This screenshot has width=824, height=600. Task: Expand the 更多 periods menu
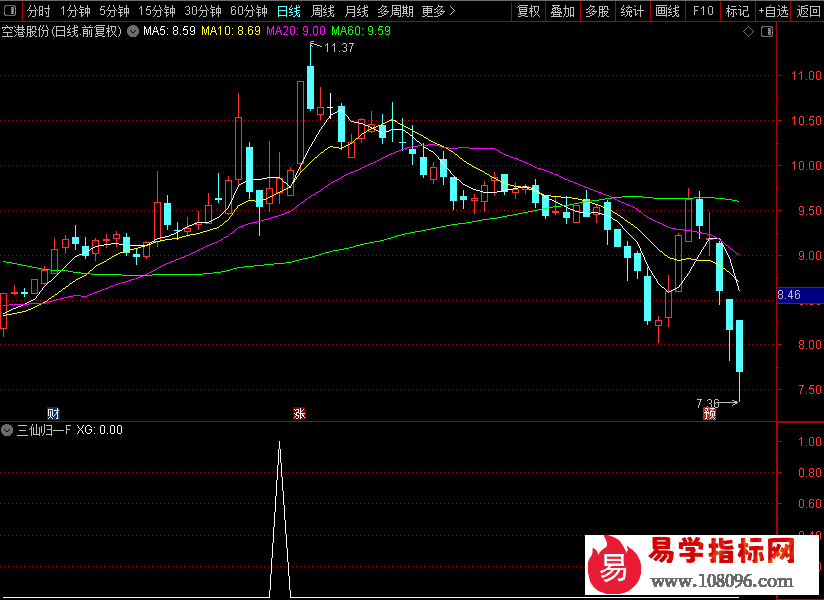pos(438,11)
